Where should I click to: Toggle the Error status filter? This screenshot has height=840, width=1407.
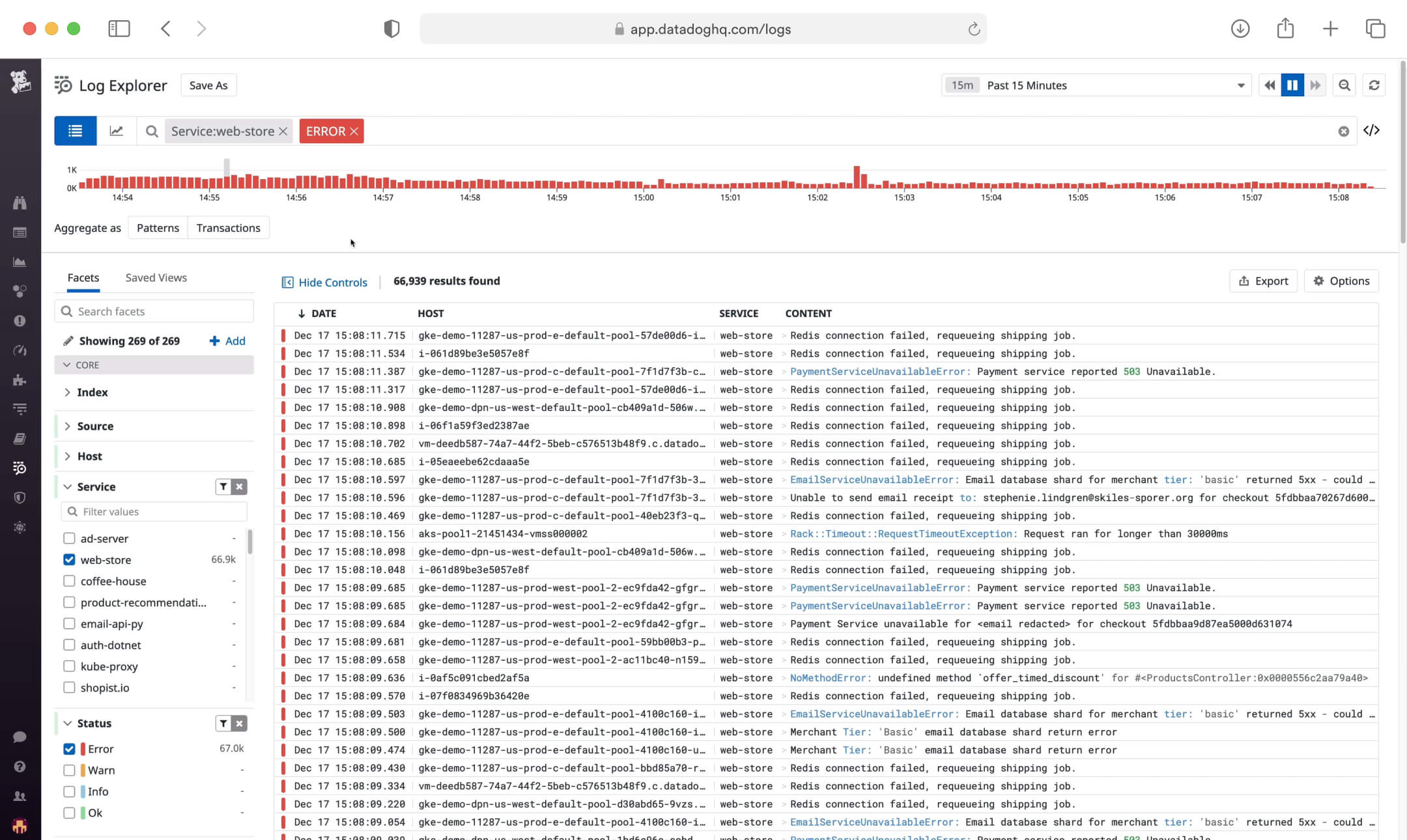coord(68,748)
